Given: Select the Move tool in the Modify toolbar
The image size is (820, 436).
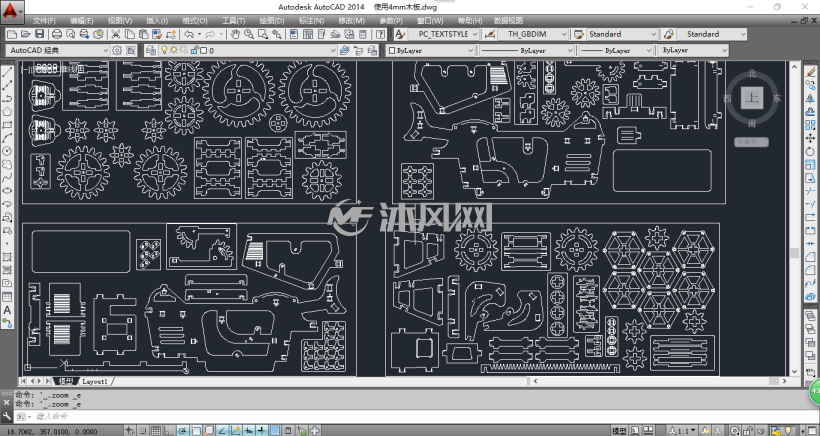Looking at the screenshot, I should 811,138.
